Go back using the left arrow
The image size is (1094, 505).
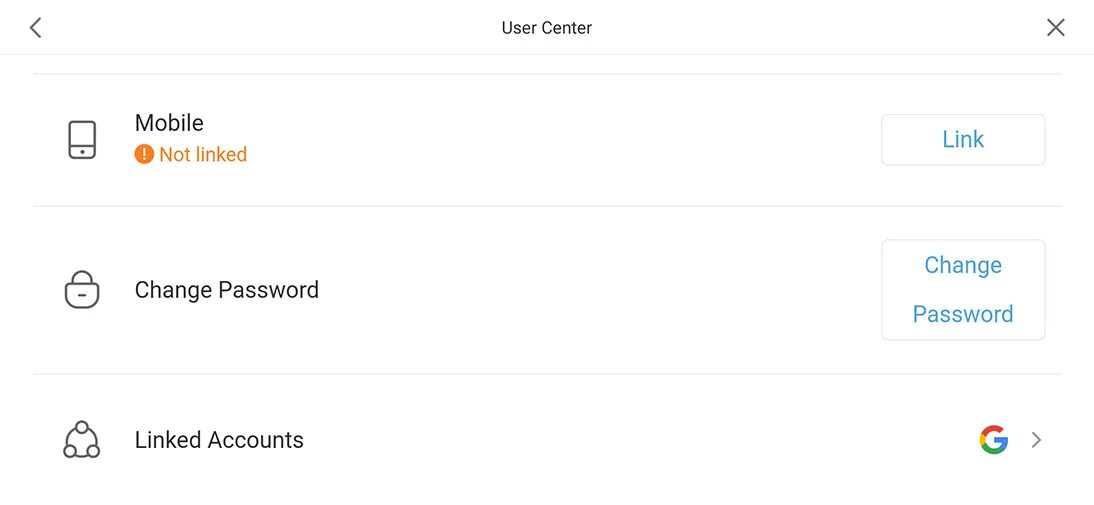point(36,28)
